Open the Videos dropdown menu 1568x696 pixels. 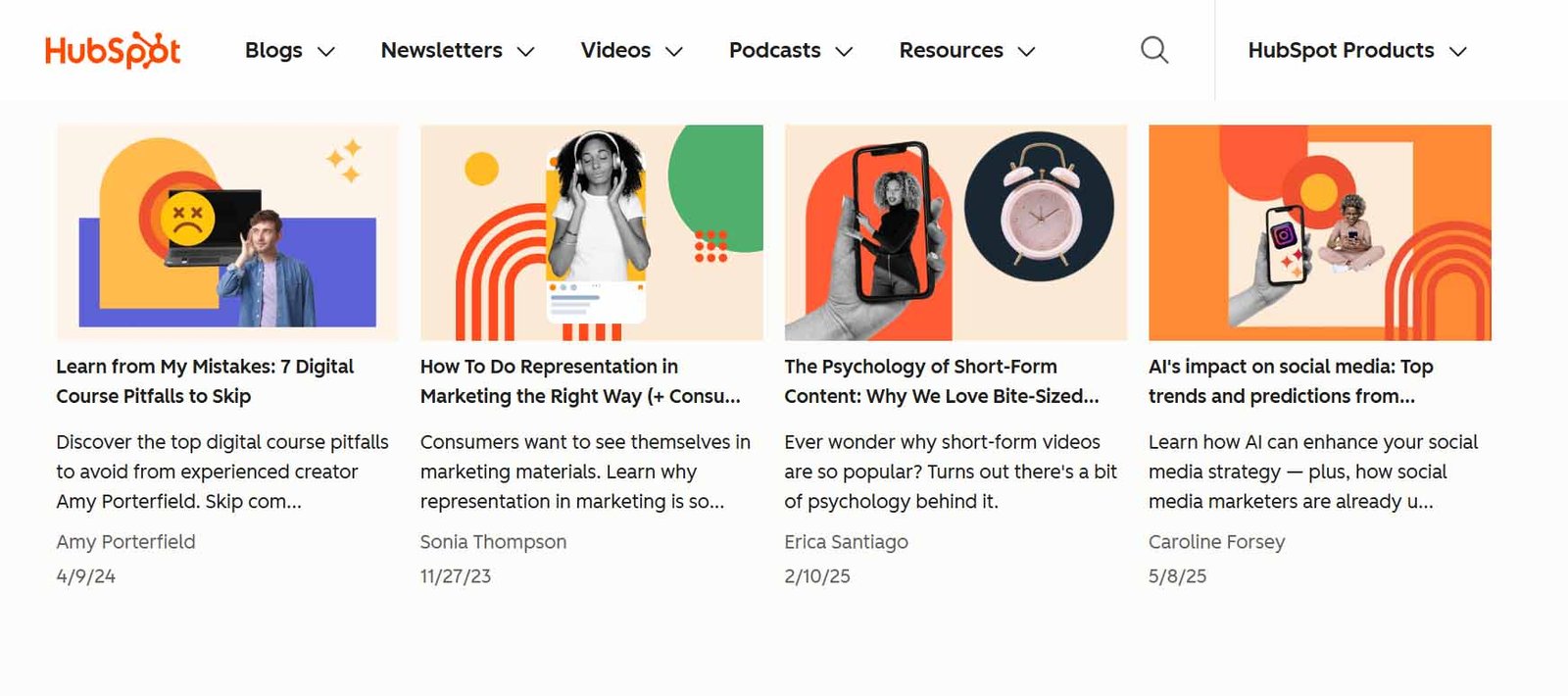click(631, 50)
